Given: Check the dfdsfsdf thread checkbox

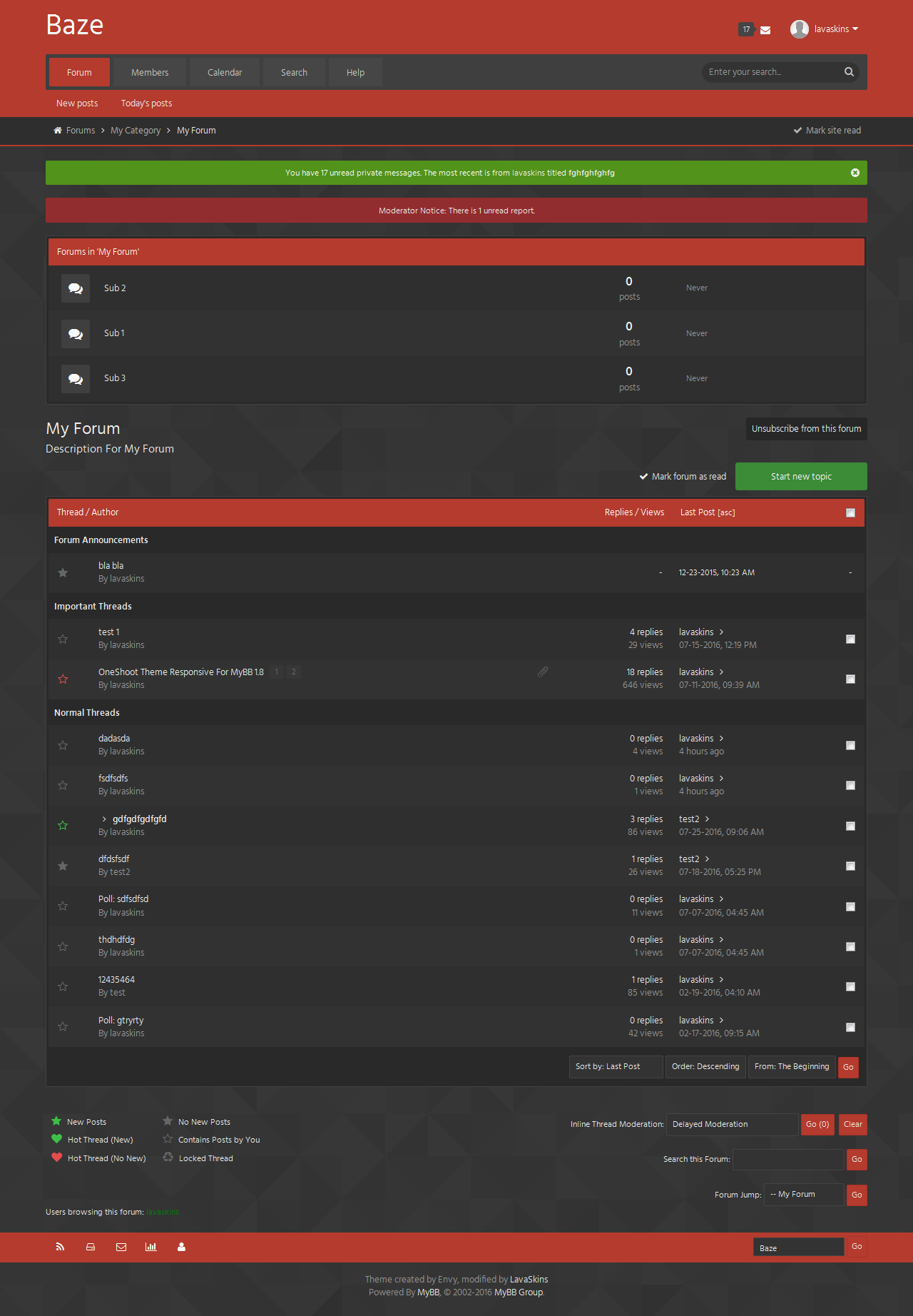Looking at the screenshot, I should pyautogui.click(x=850, y=866).
